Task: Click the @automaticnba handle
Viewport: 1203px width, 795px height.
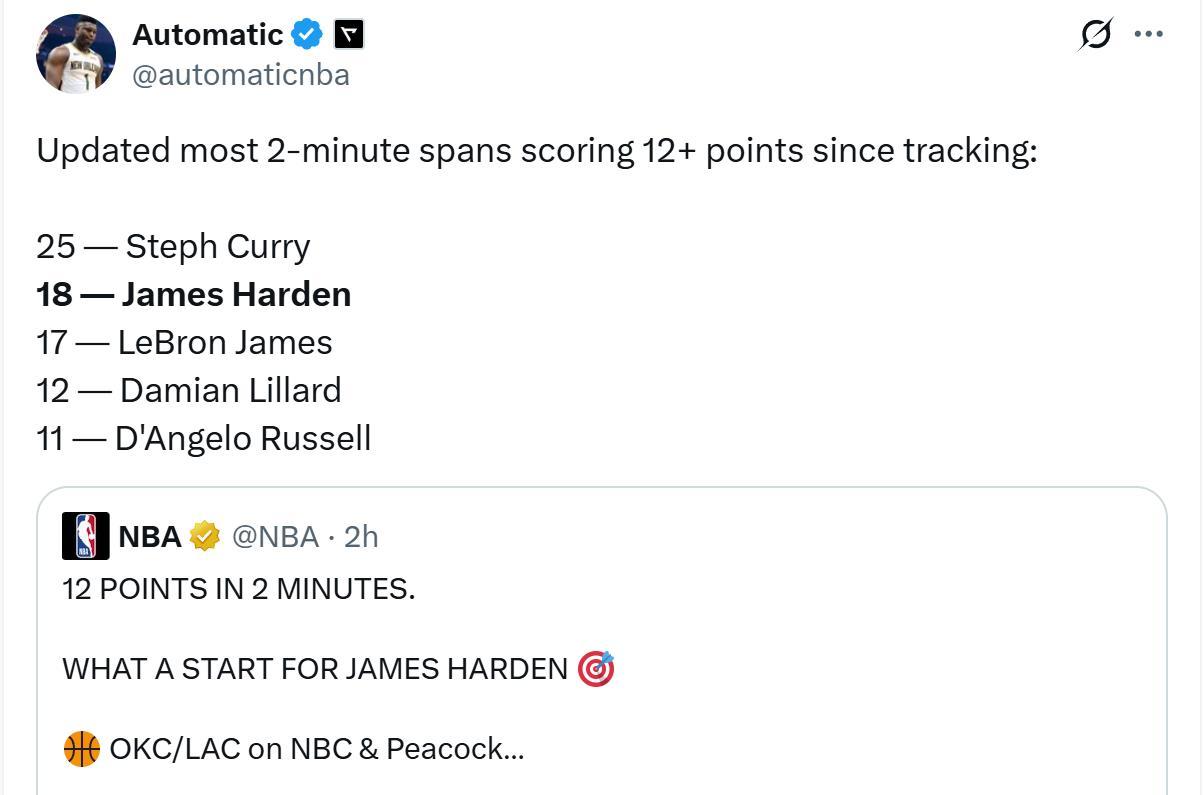Action: 241,75
